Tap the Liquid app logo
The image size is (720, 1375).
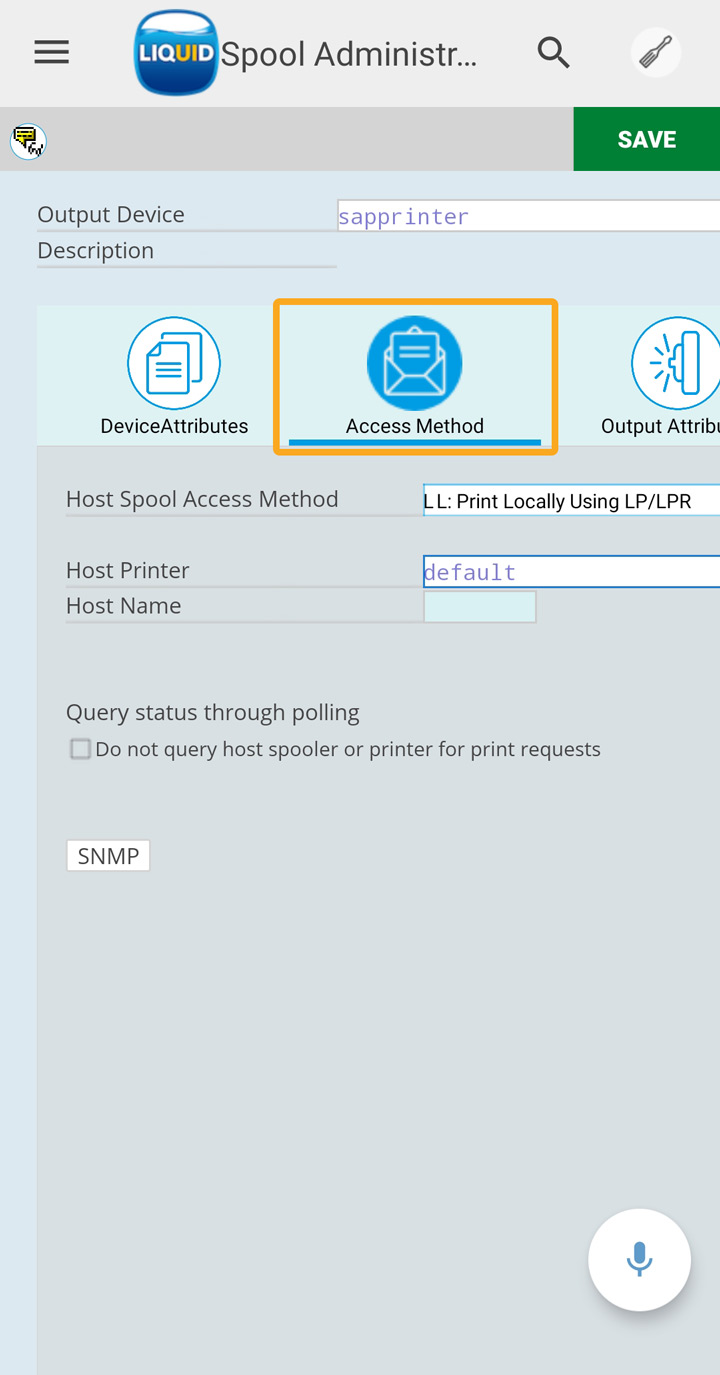click(x=176, y=53)
